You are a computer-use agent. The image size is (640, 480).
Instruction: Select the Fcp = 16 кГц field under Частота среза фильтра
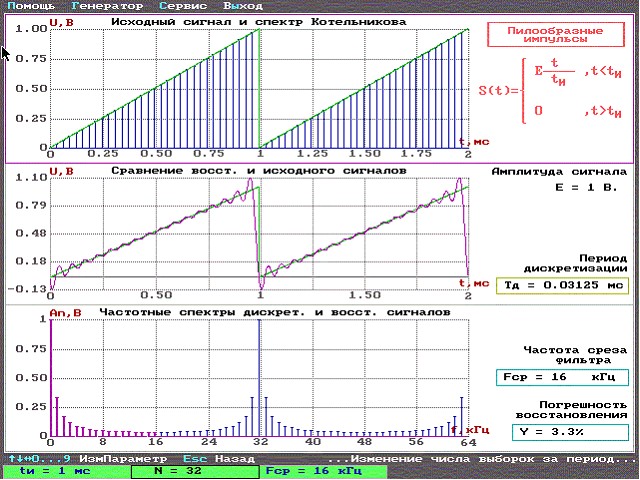(x=561, y=377)
